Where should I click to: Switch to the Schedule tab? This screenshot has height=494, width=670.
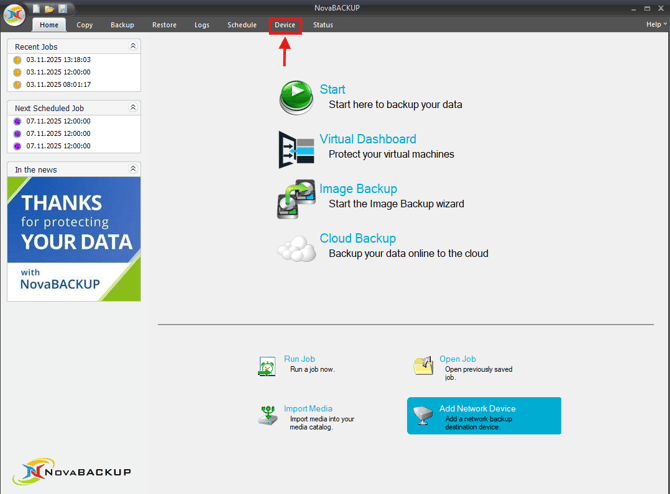click(x=242, y=25)
